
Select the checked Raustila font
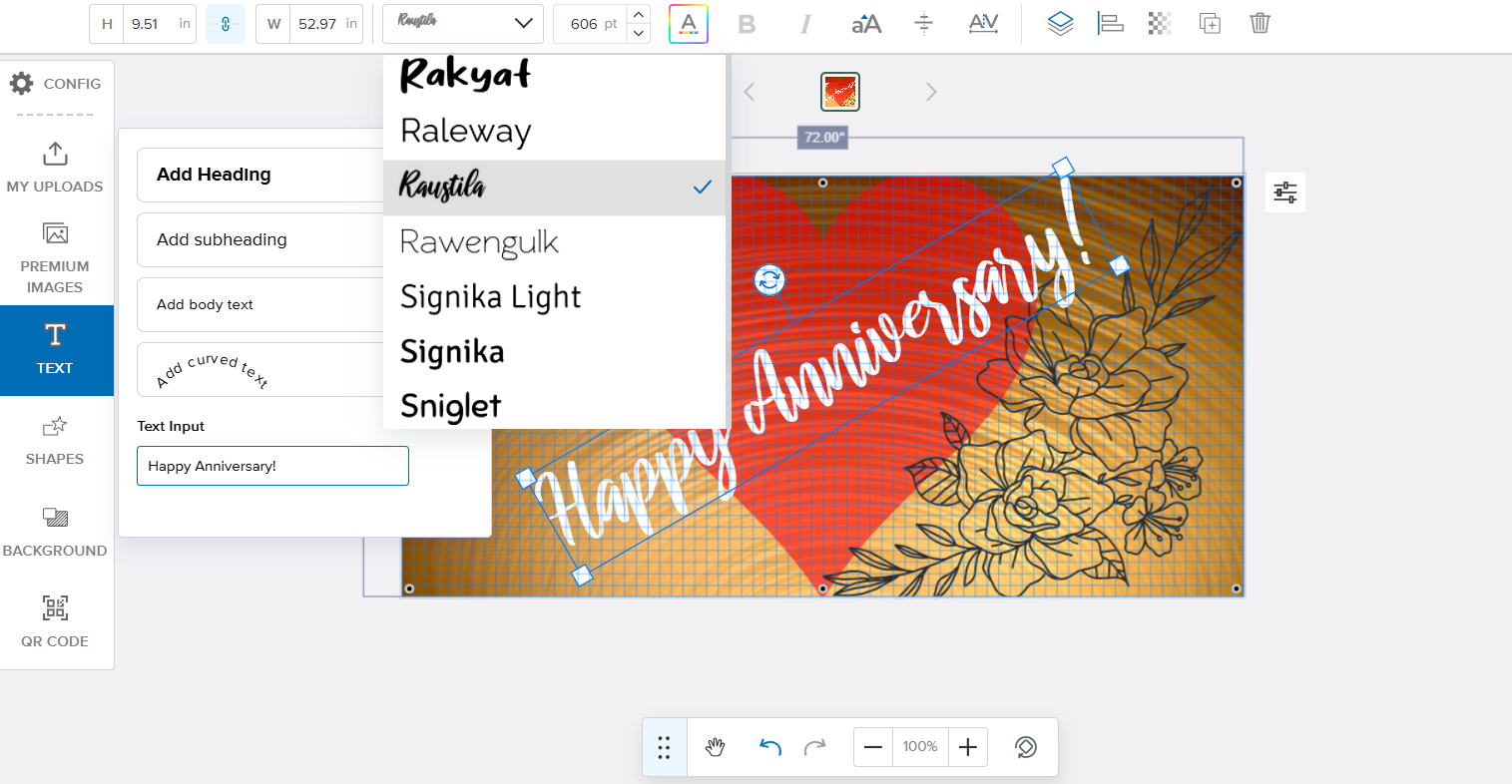(x=555, y=187)
